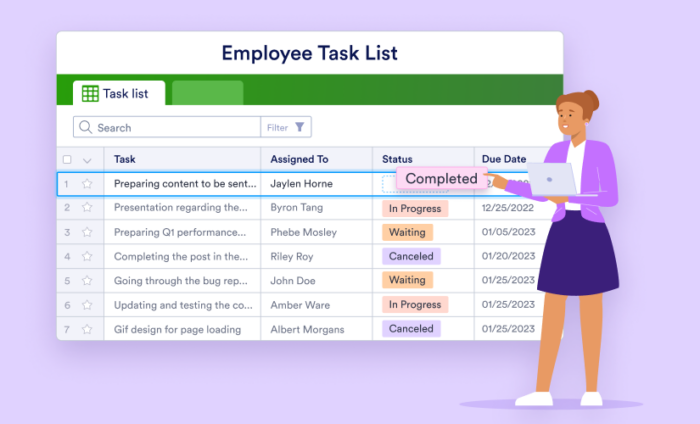The width and height of the screenshot is (700, 424).
Task: Click assignee Albert Morgans
Action: pyautogui.click(x=307, y=329)
